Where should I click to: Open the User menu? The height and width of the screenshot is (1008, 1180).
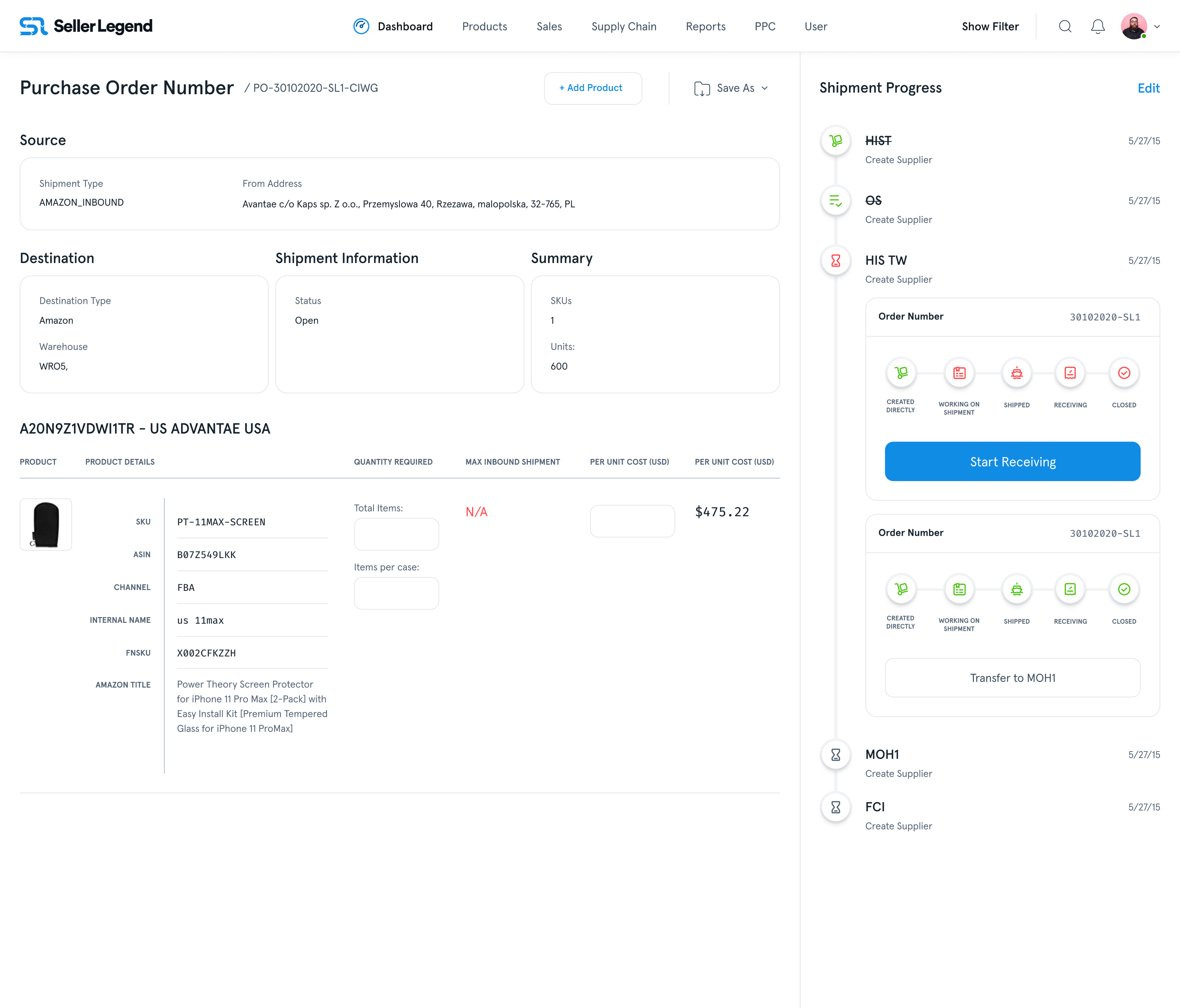click(x=816, y=26)
